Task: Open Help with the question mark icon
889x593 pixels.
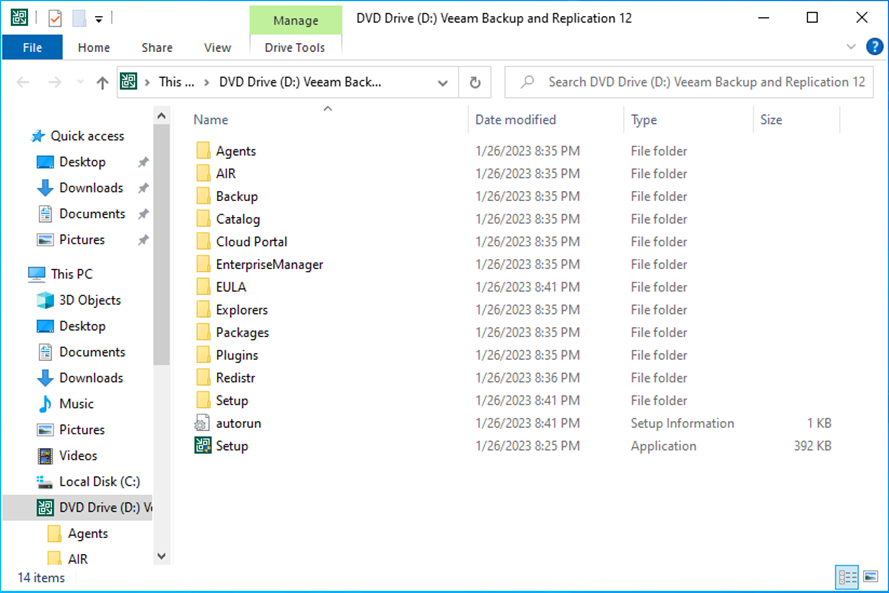Action: tap(874, 46)
